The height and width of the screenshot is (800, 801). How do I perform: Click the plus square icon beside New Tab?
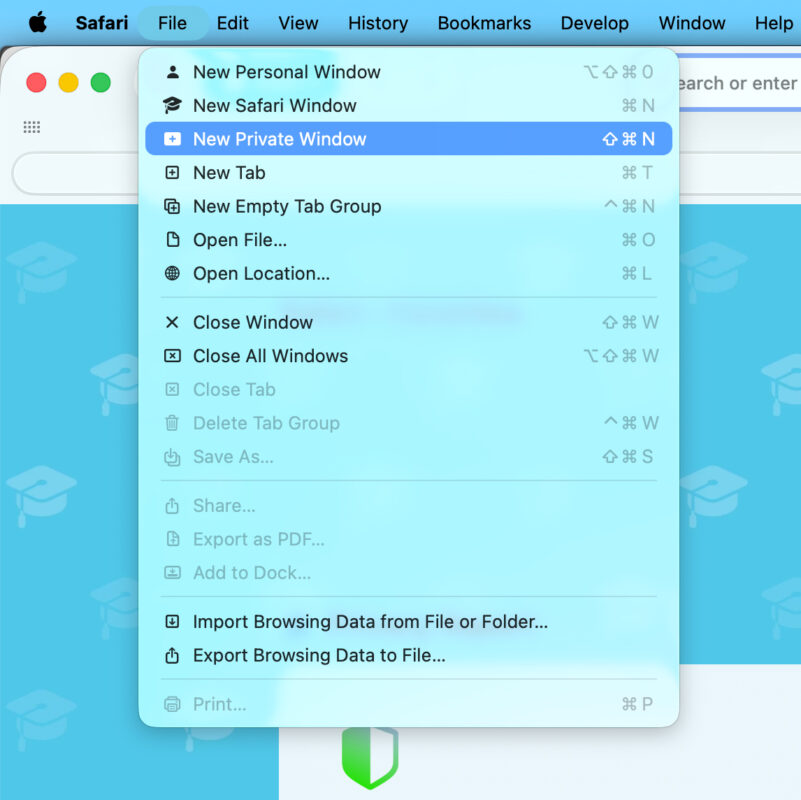tap(172, 173)
